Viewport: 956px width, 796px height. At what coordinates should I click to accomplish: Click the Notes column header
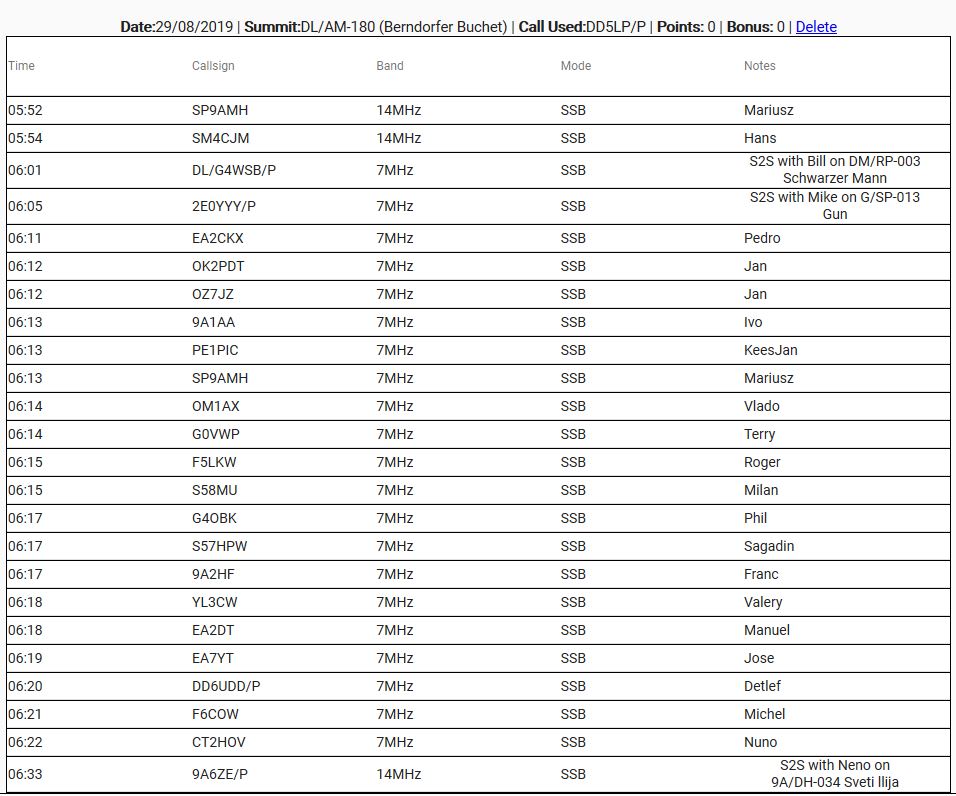tap(759, 66)
